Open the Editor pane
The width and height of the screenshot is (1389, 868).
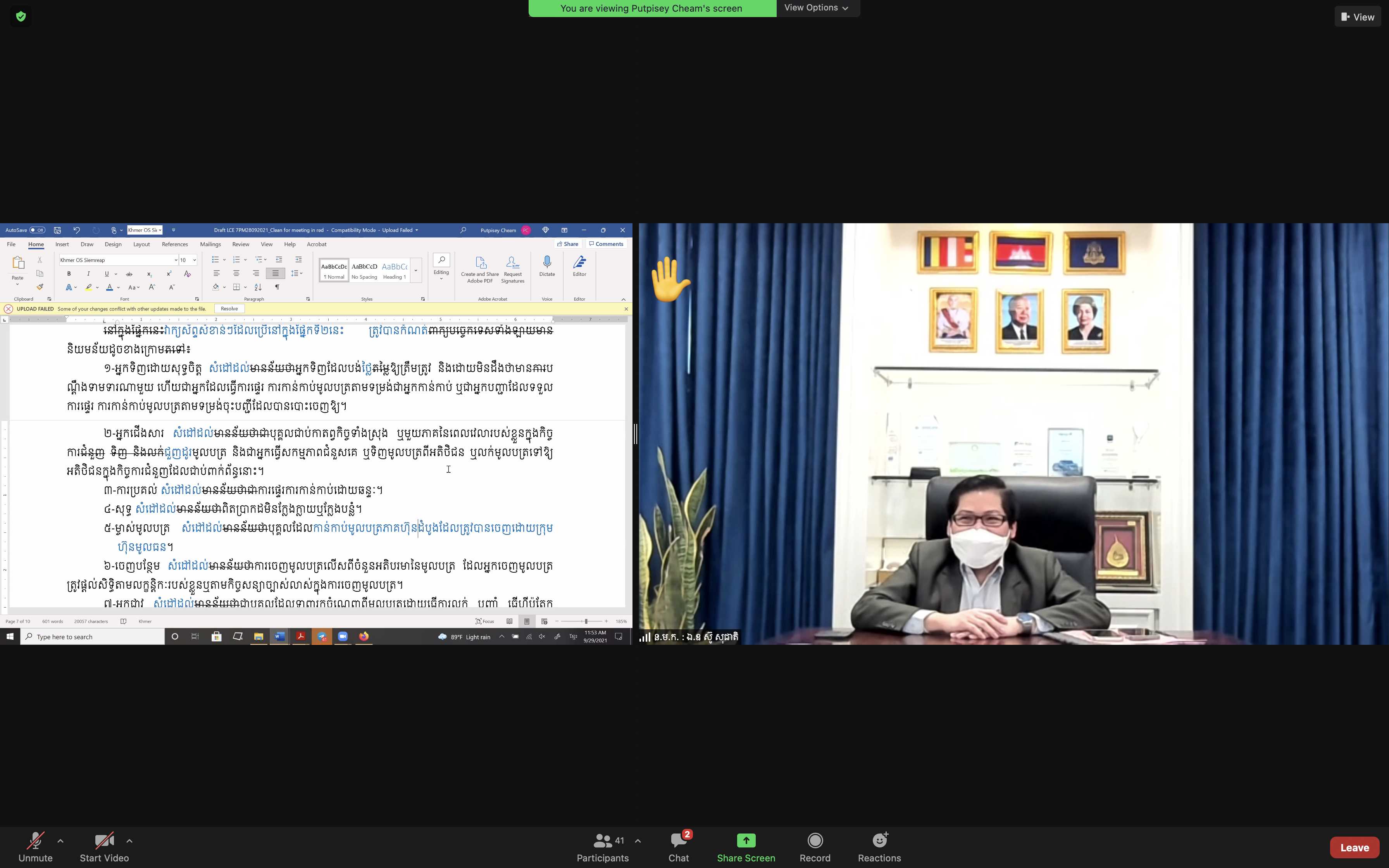[x=580, y=266]
